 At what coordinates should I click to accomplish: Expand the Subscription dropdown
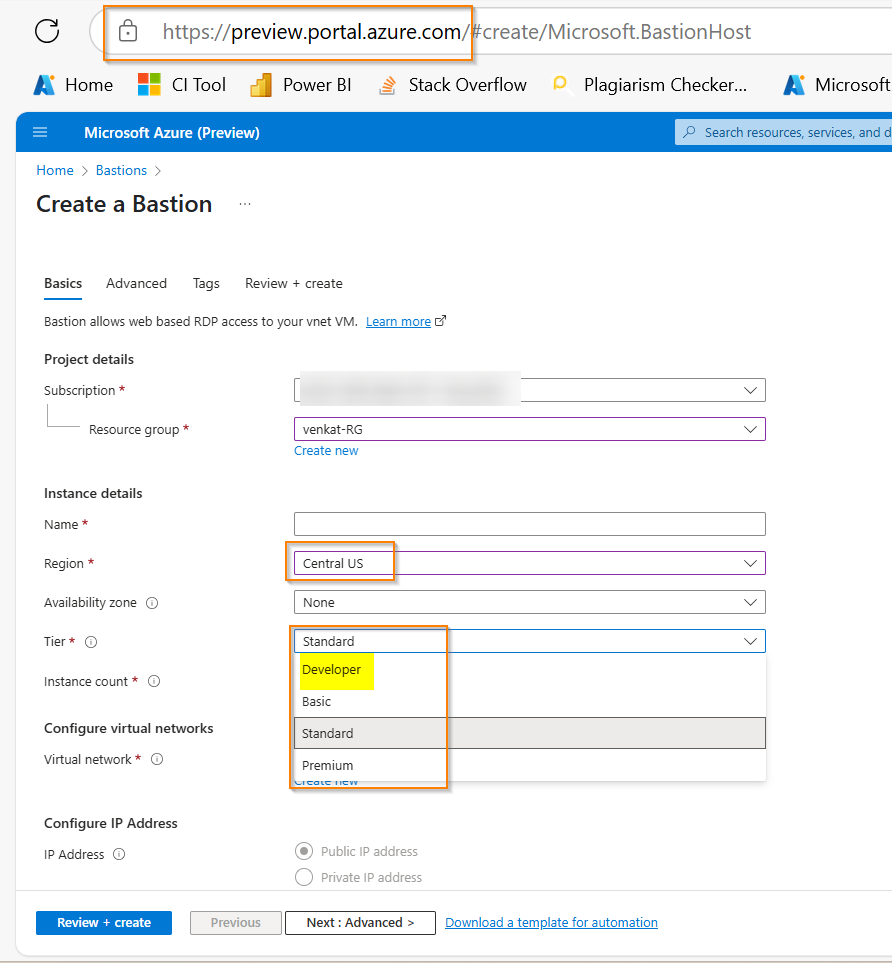pos(530,390)
